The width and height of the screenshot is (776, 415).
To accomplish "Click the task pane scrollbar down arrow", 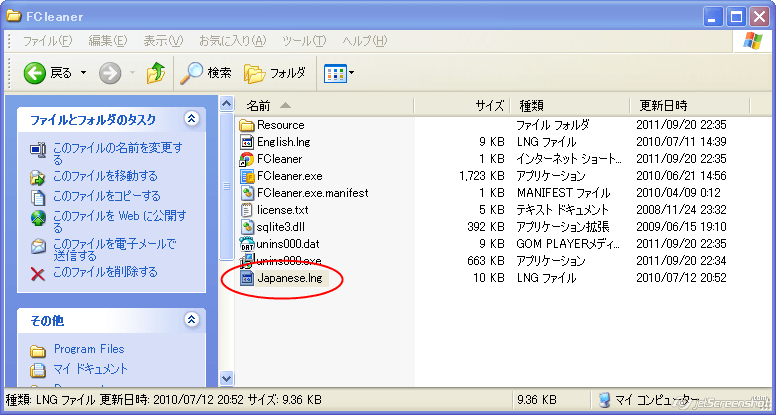I will 226,378.
